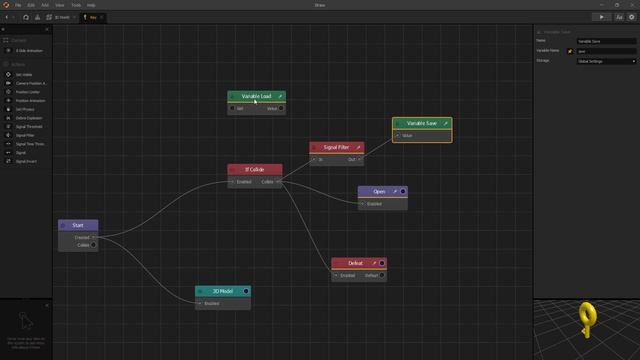
Task: Click the Collide port on Start node
Action: (93, 245)
